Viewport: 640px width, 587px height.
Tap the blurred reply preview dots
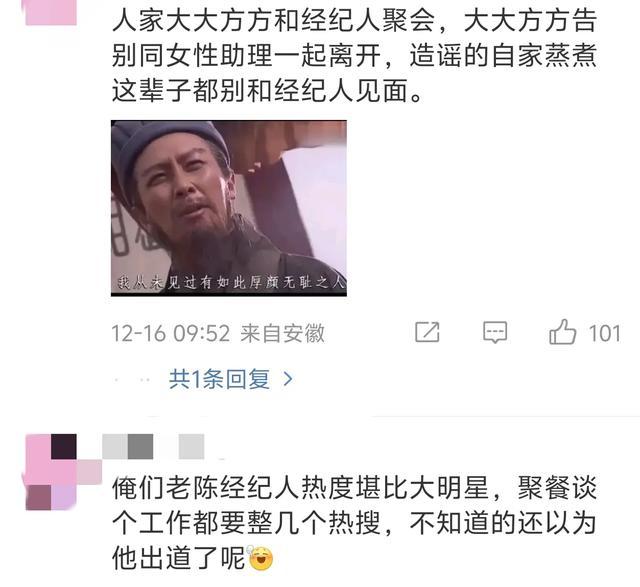tap(133, 380)
